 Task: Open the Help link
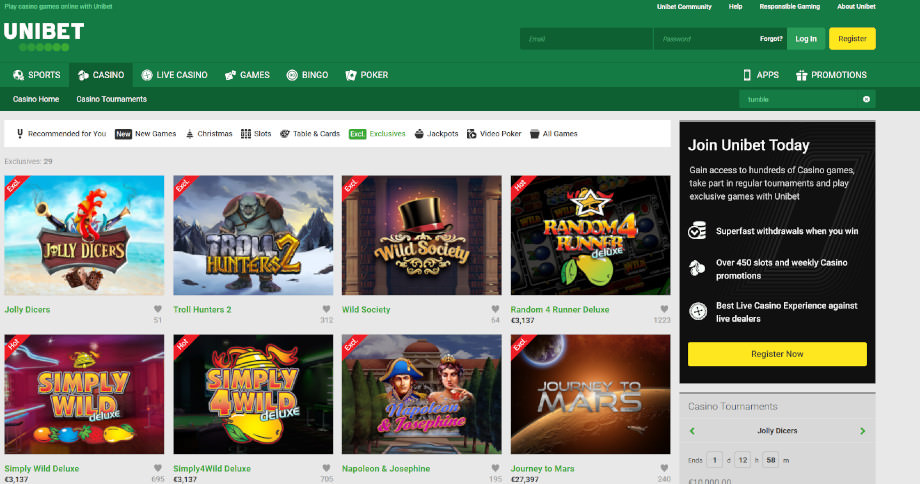[x=735, y=6]
